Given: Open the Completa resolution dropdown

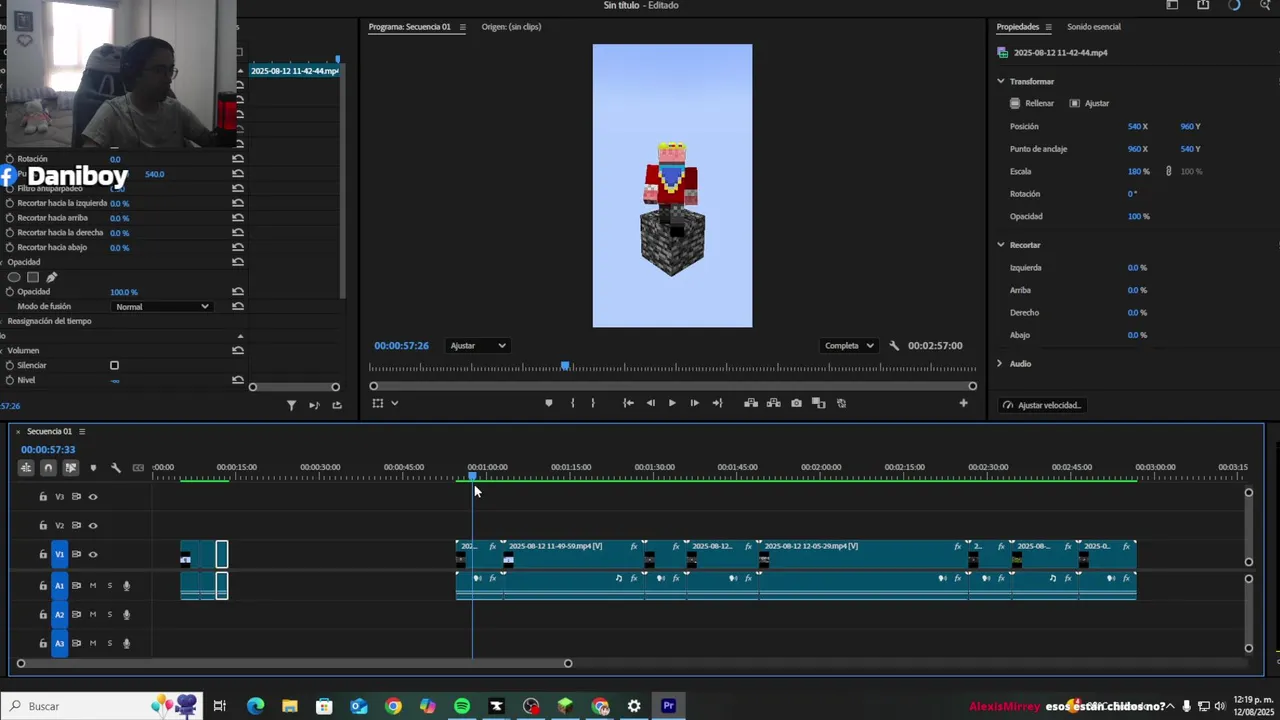Looking at the screenshot, I should (x=848, y=346).
